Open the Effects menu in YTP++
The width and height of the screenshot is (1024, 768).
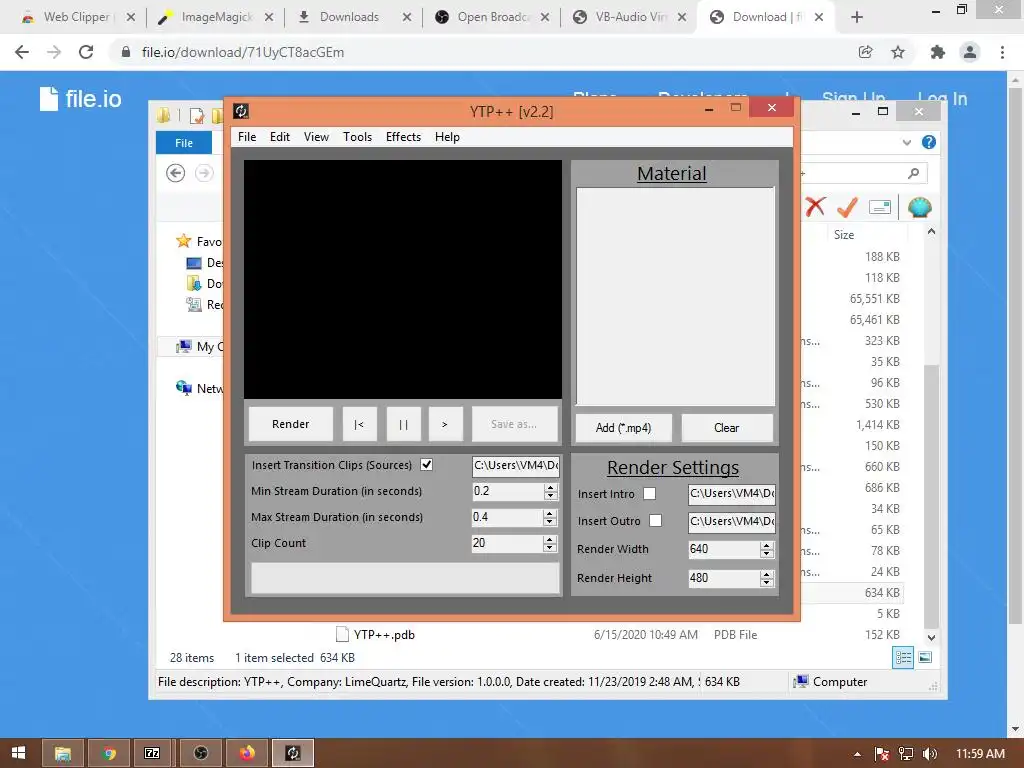pos(403,136)
